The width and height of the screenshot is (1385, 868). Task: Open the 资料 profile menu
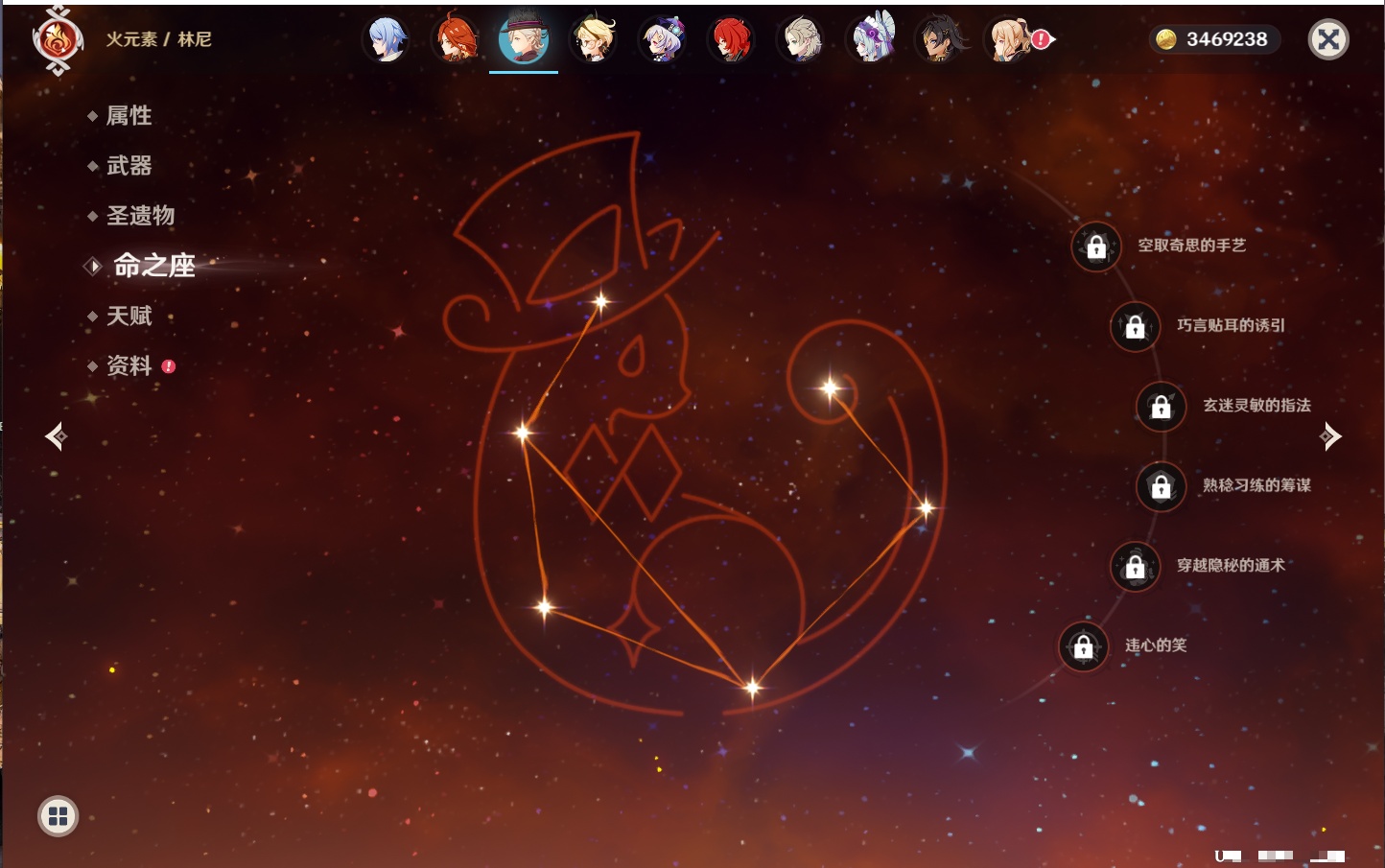click(129, 365)
